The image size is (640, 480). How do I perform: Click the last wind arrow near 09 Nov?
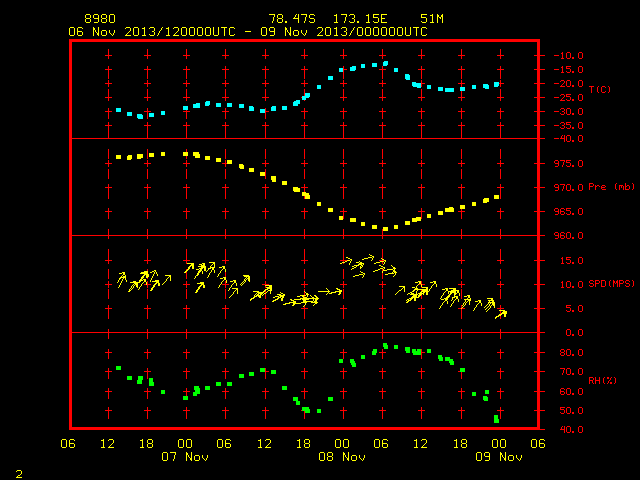coord(501,314)
